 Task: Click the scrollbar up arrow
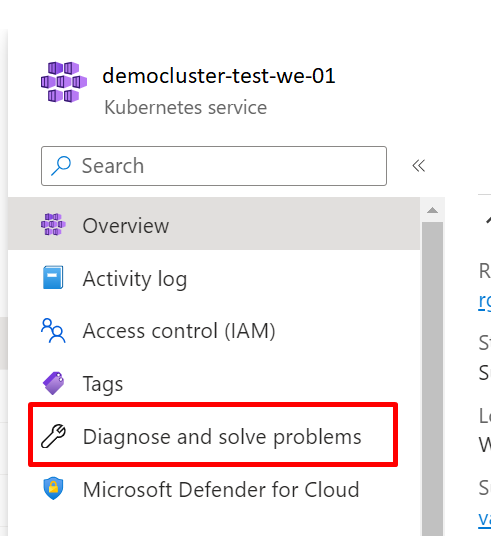click(x=433, y=210)
